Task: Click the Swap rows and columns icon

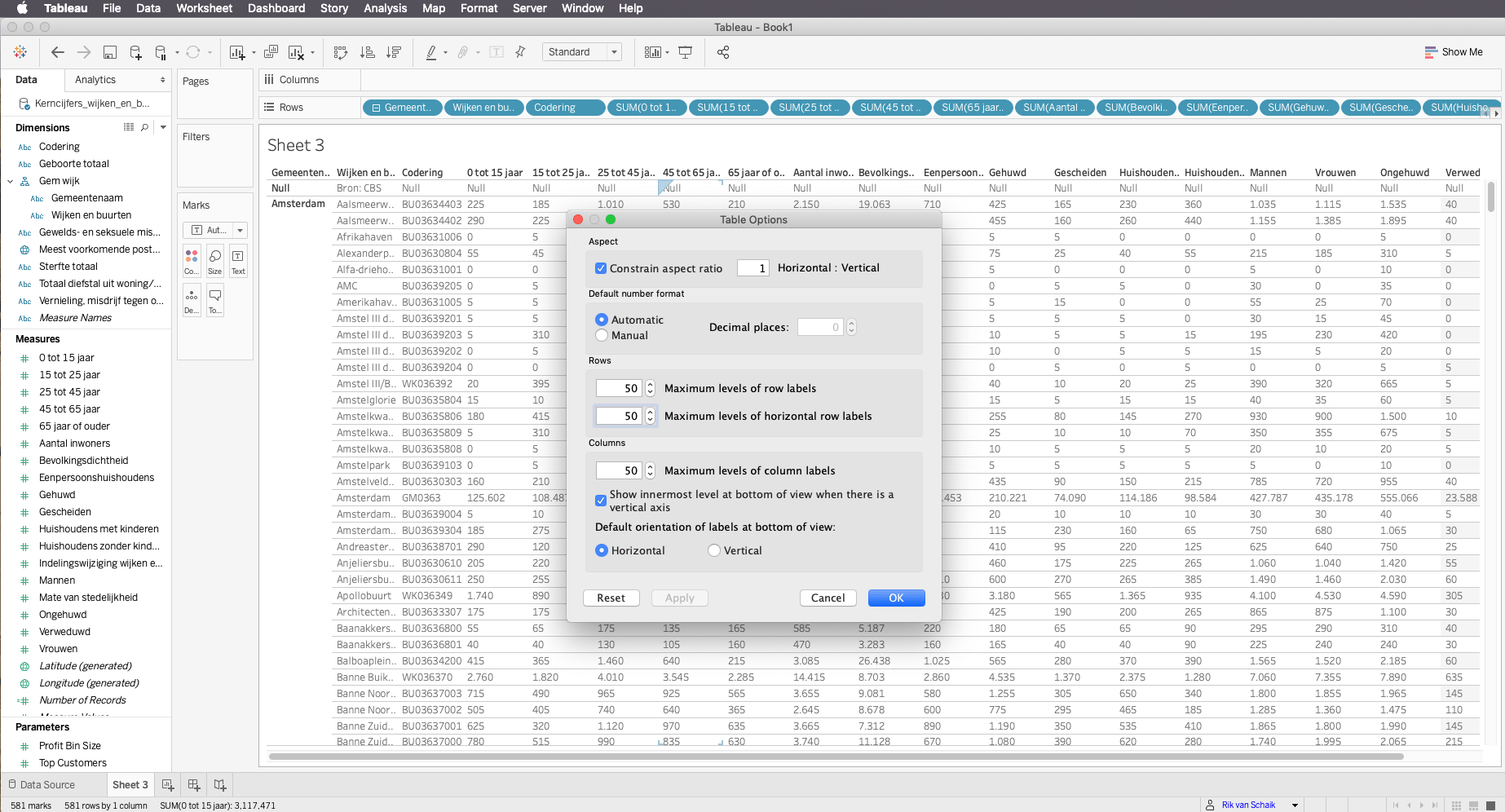Action: [x=341, y=52]
